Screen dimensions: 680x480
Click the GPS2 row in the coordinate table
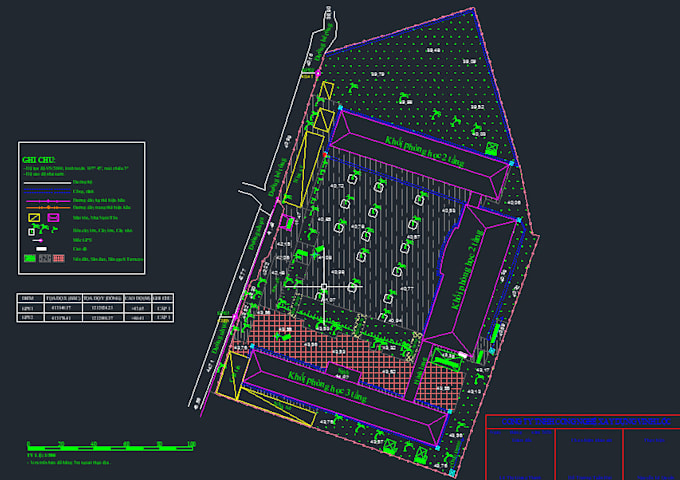95,317
